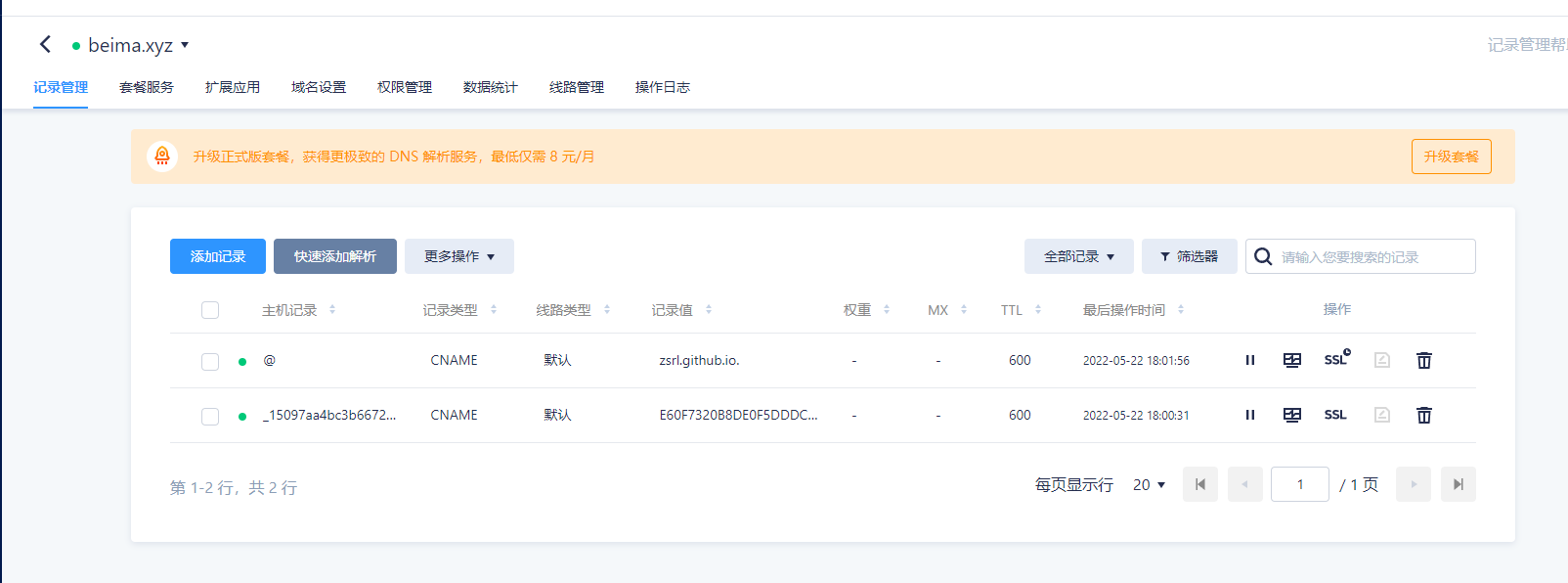Switch to 扩展应用 tab
Viewport: 1568px width, 583px height.
pyautogui.click(x=233, y=87)
